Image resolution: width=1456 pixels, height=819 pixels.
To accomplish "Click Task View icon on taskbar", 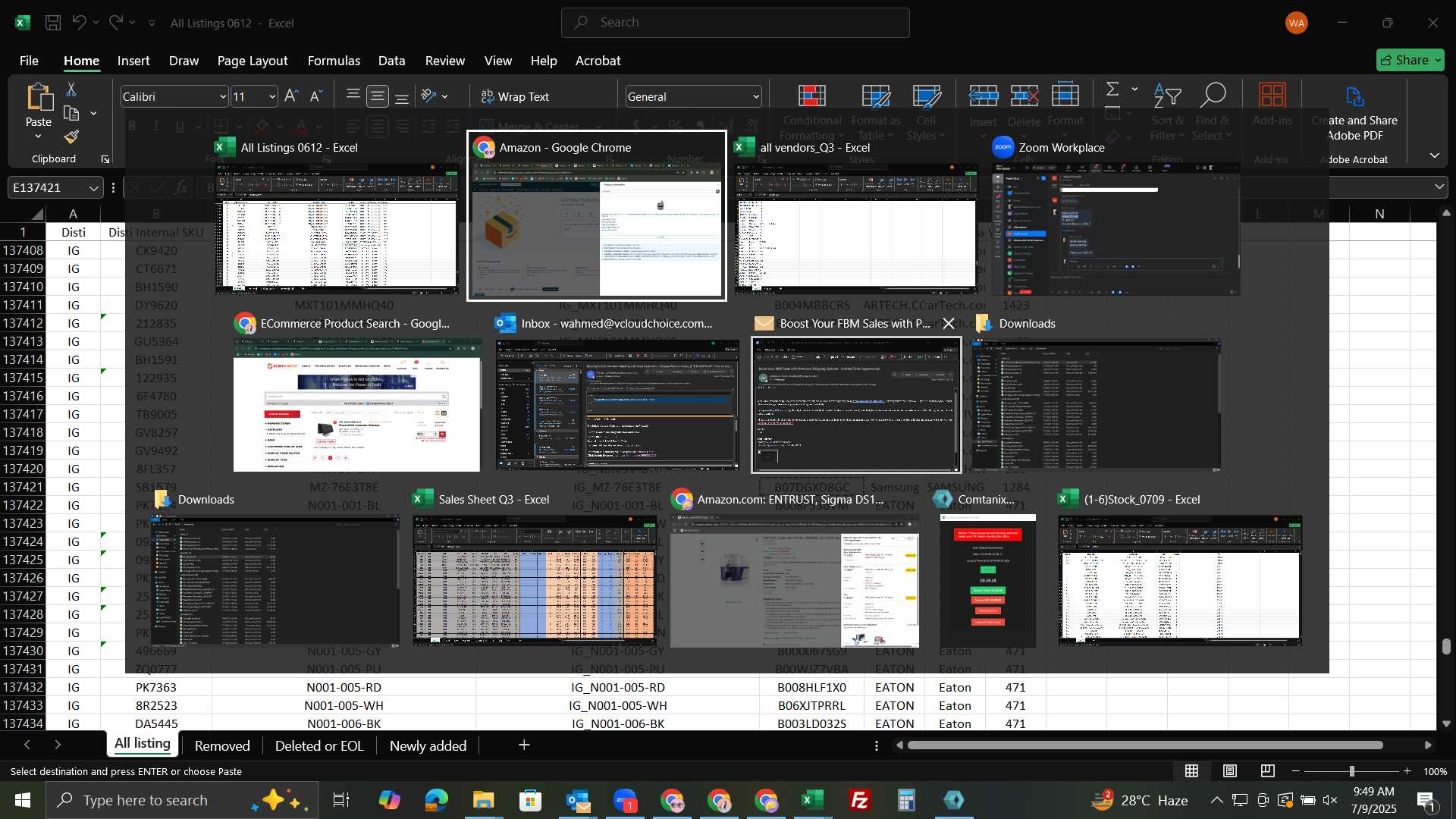I will point(341,800).
